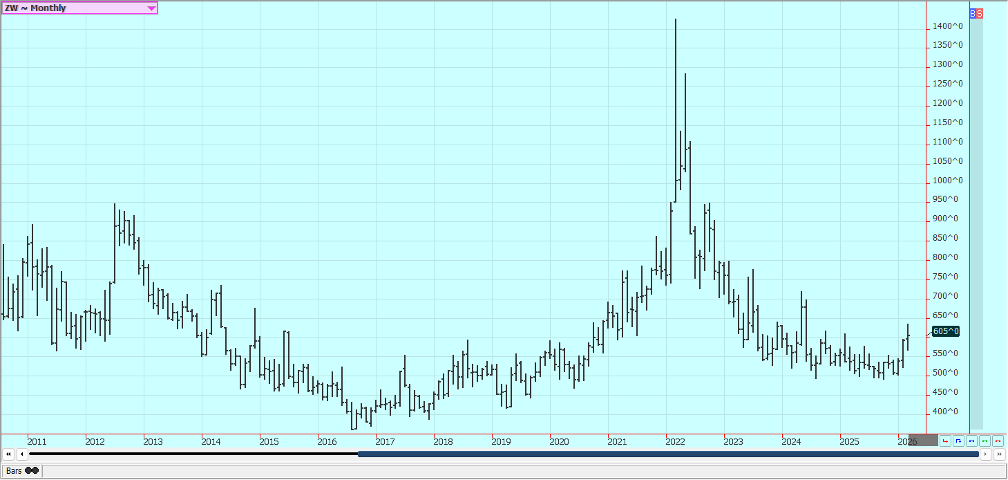Click the binoculars icon on the Bars tab
The height and width of the screenshot is (480, 1008).
pos(31,470)
